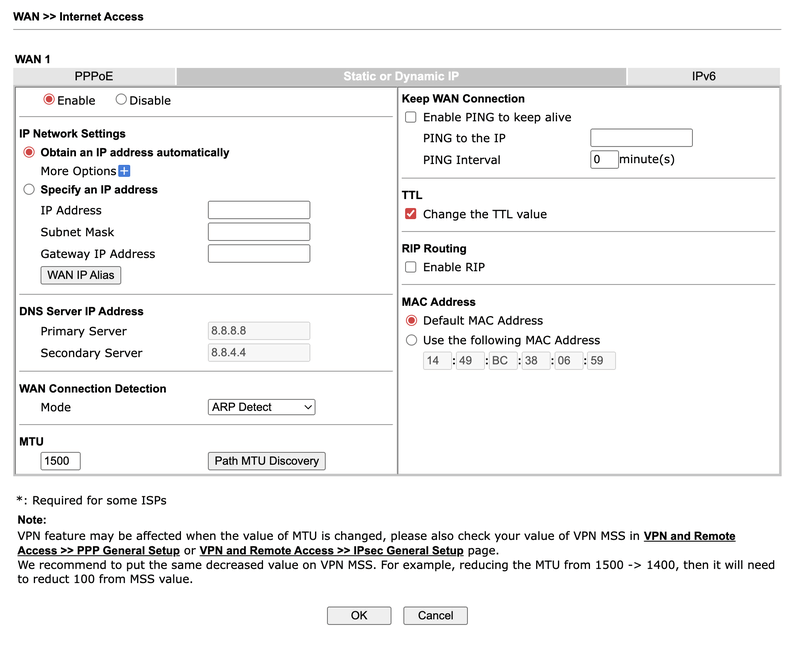800x645 pixels.
Task: Select the Disable radio button
Action: pos(121,100)
